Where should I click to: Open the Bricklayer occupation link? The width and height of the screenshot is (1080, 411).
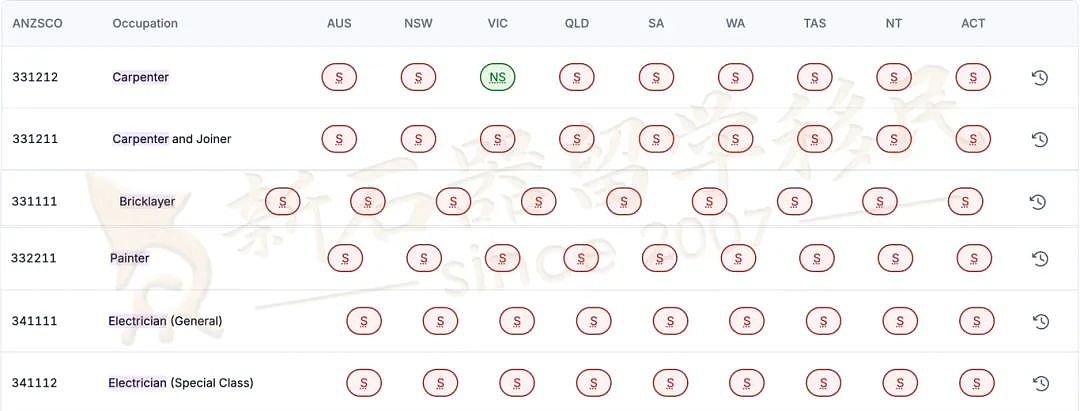click(147, 202)
